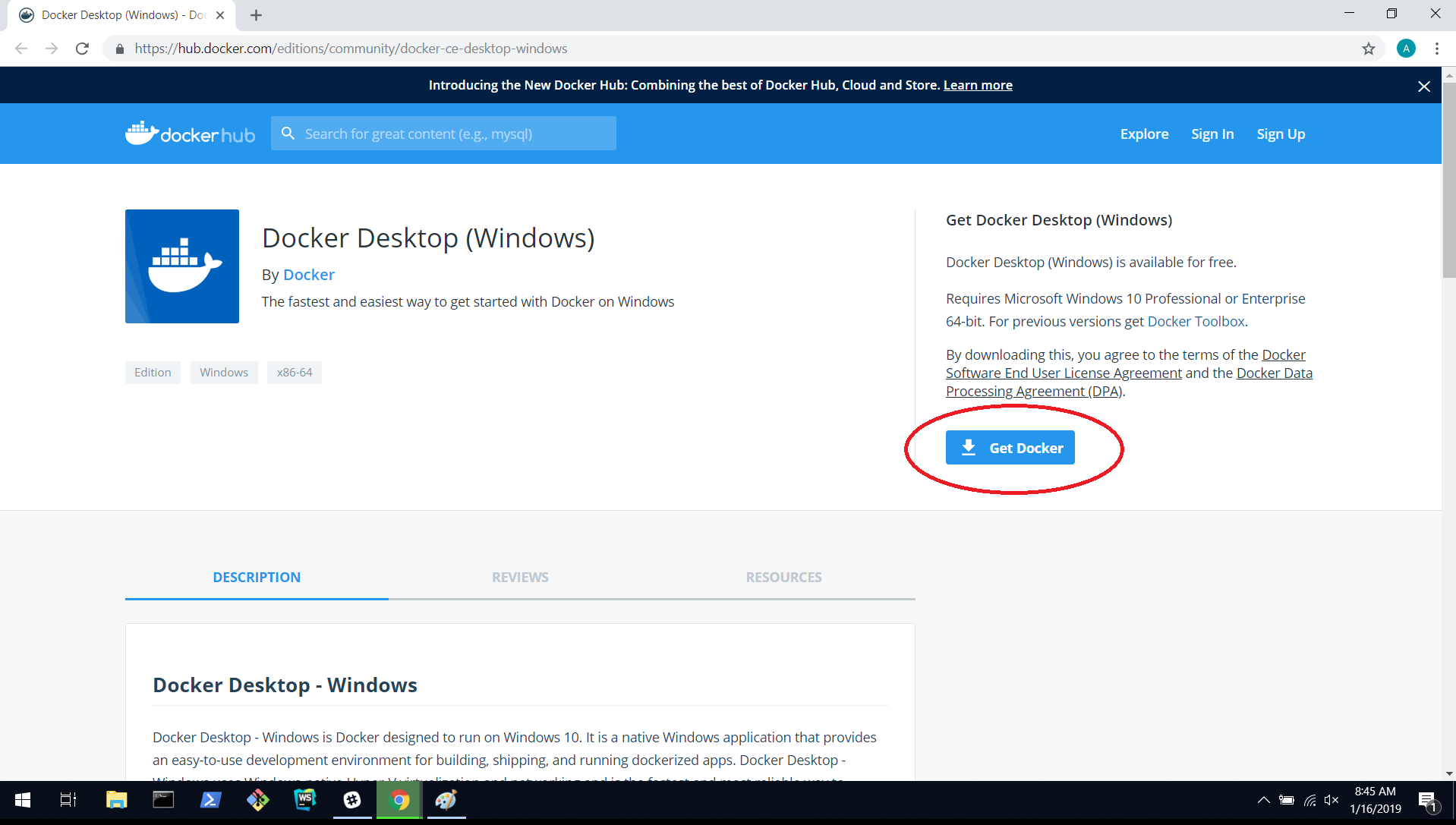Open the Chrome profile avatar
This screenshot has height=825, width=1456.
[1406, 49]
